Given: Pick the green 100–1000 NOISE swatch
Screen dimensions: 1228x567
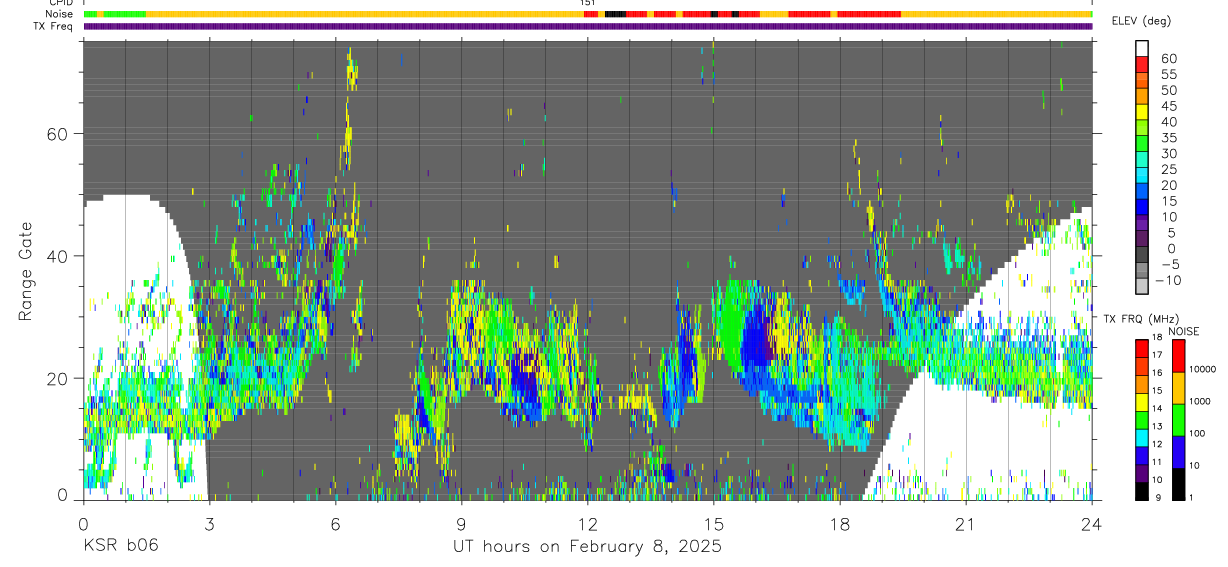Looking at the screenshot, I should 1177,420.
